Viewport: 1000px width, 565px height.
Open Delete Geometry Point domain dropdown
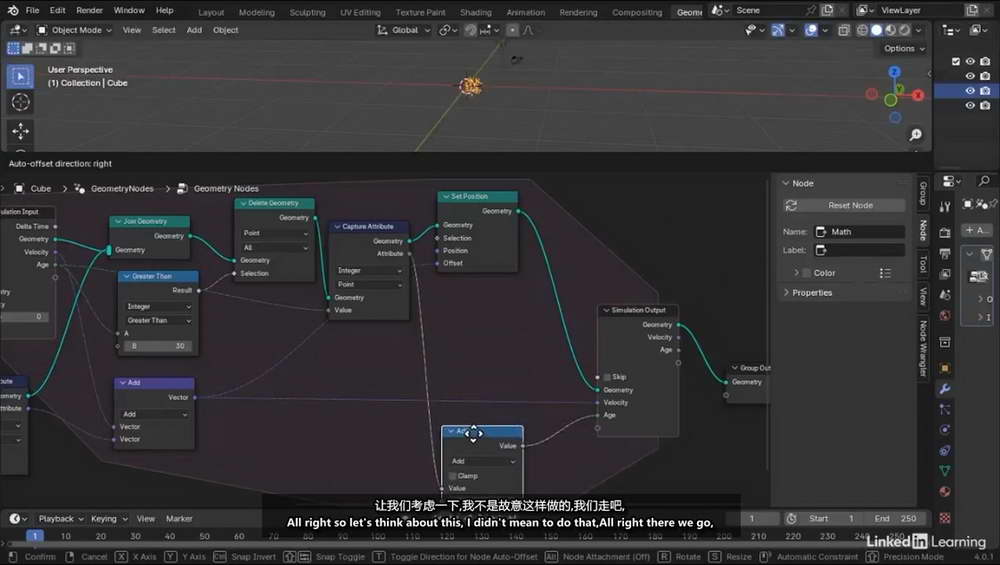coord(275,233)
